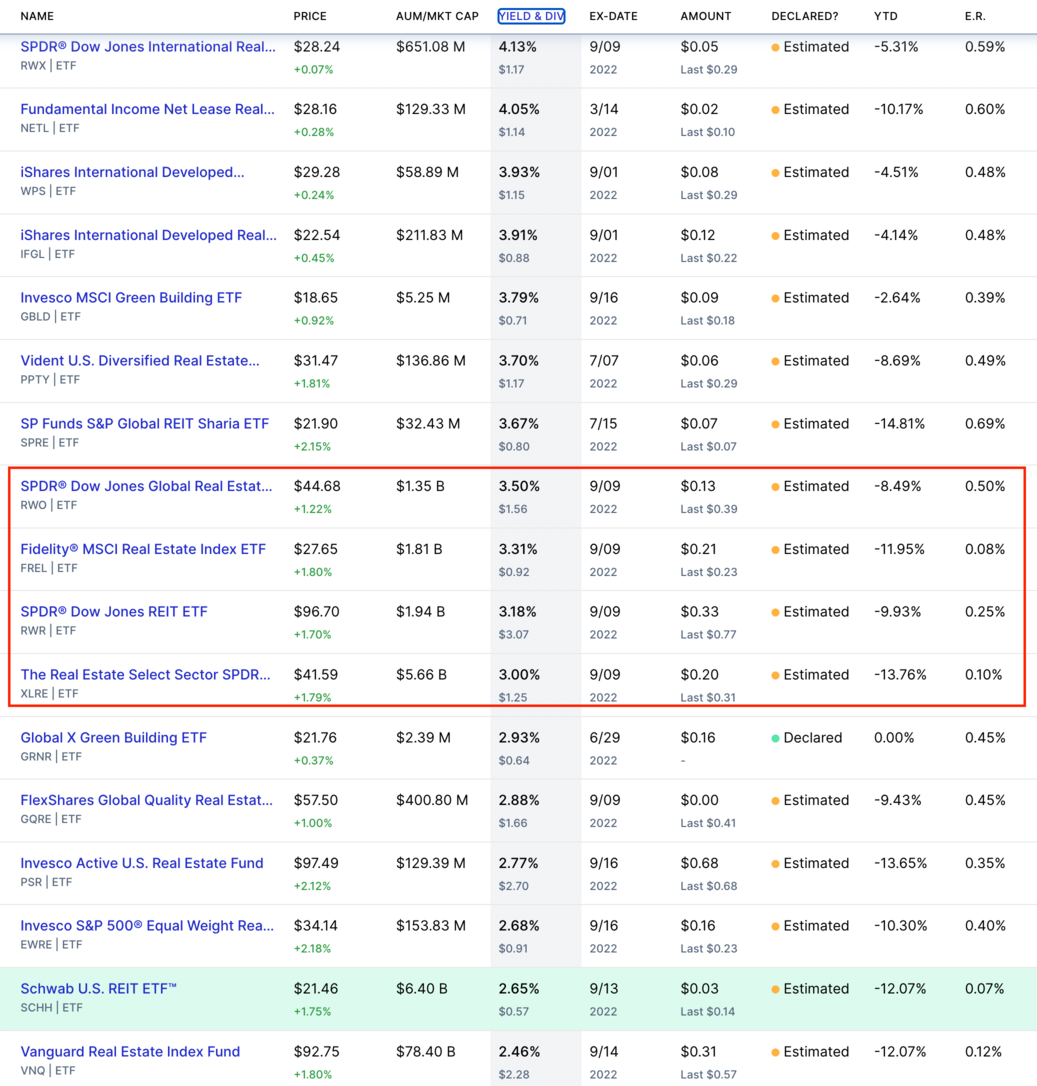
Task: Click the $651.08 M market cap value
Action: coord(431,46)
